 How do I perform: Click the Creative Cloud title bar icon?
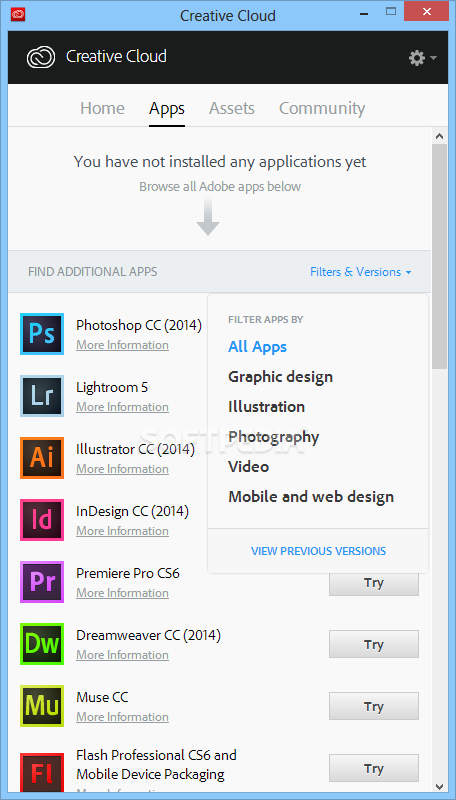coord(18,15)
